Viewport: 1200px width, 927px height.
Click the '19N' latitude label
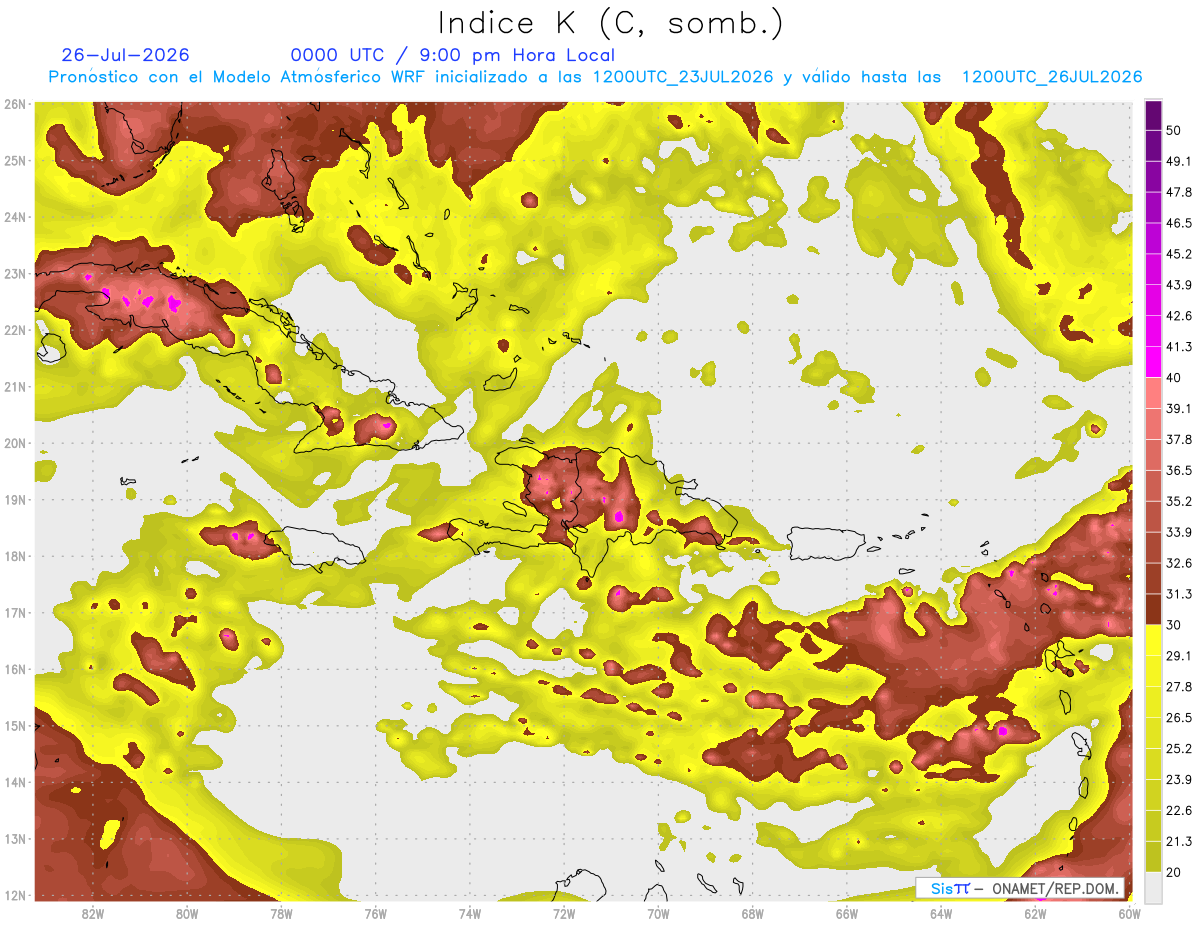click(x=14, y=499)
